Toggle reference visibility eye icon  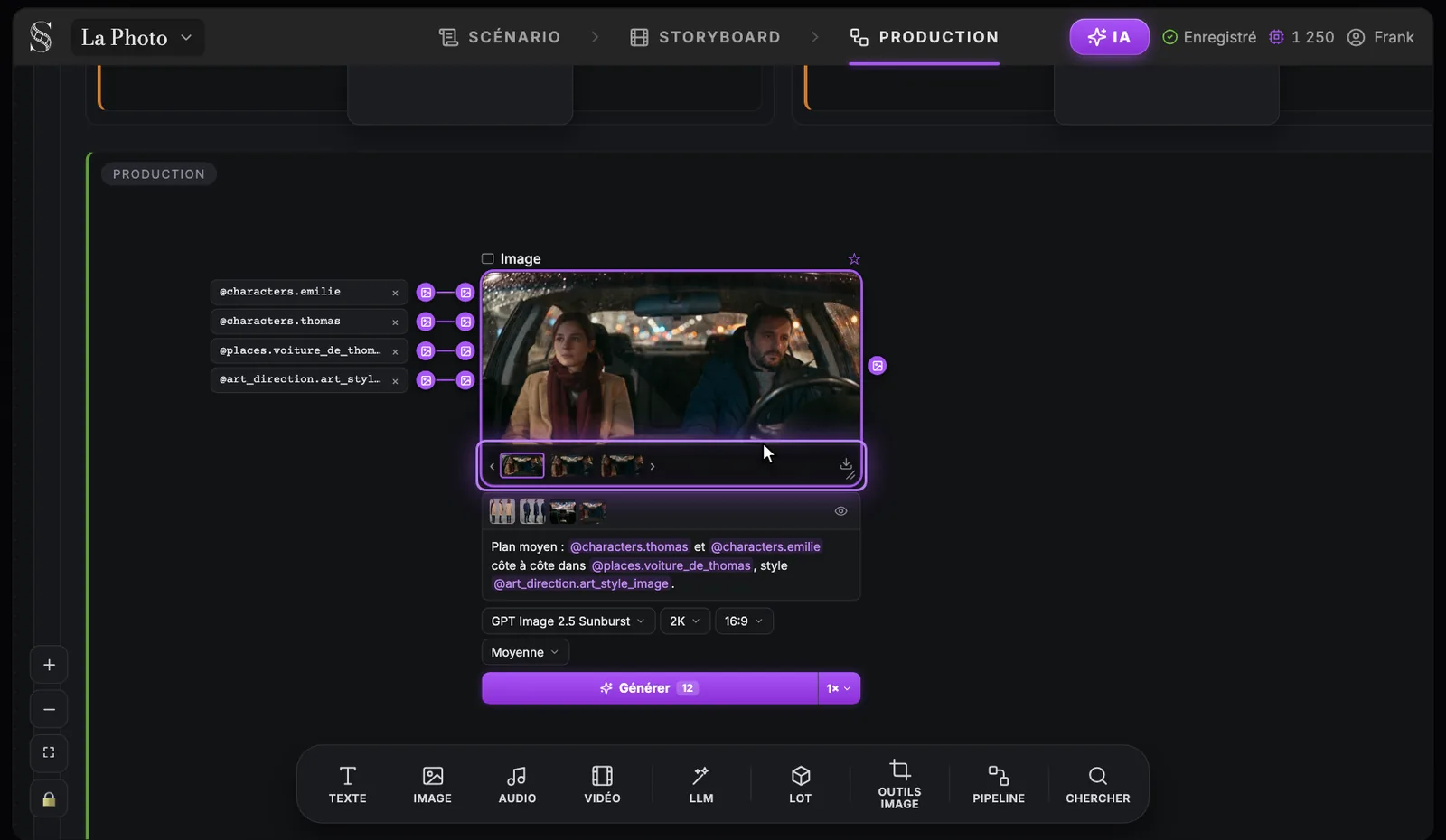click(x=840, y=511)
